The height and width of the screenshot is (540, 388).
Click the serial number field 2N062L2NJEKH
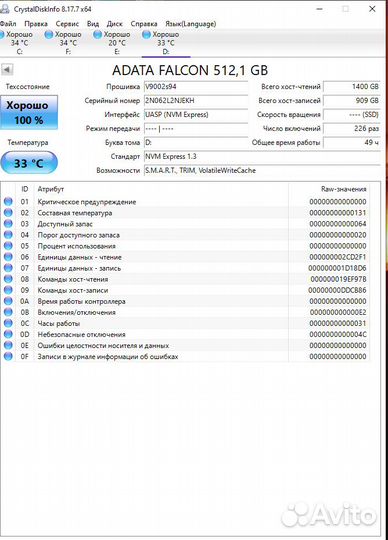[x=196, y=101]
